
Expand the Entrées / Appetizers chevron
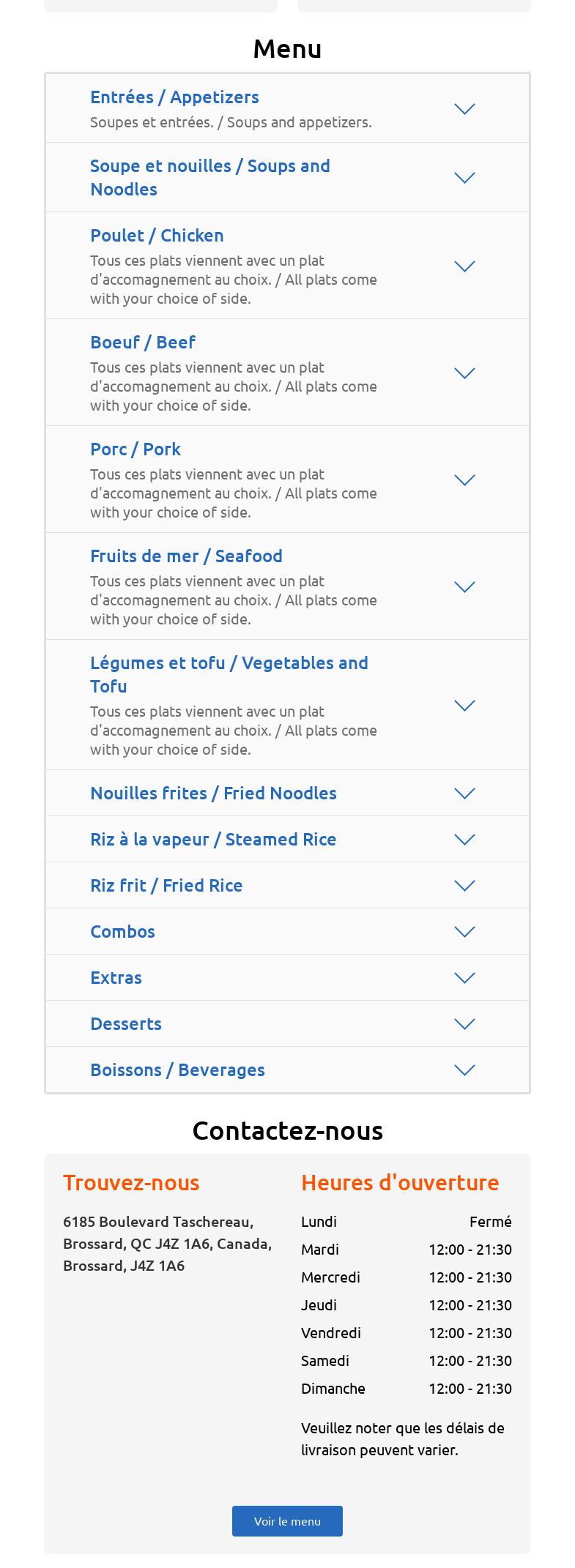[x=464, y=109]
